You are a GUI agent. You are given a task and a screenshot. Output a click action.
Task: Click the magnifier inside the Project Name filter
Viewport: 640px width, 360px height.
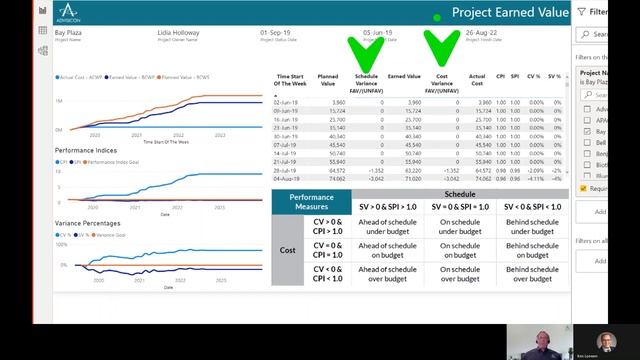(x=588, y=95)
